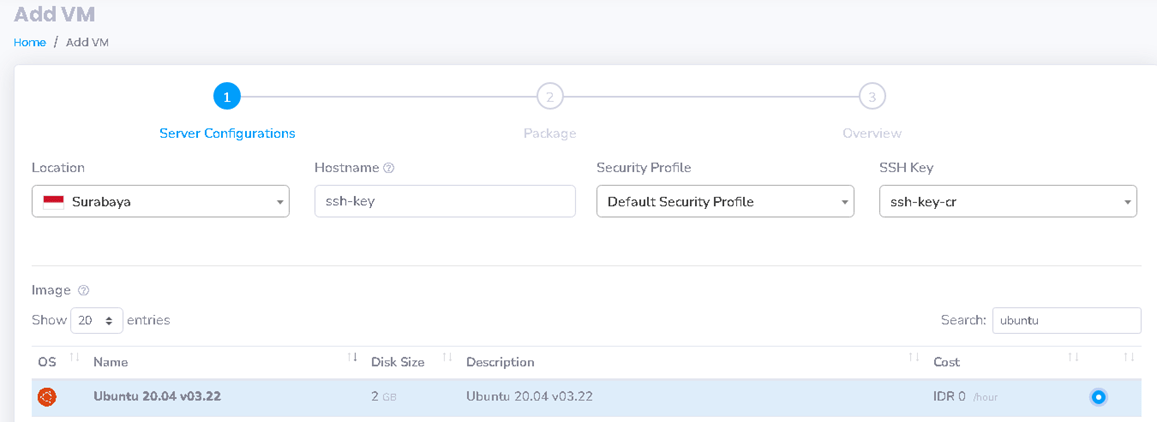1157x422 pixels.
Task: Click the Hostname help question mark icon
Action: point(389,168)
